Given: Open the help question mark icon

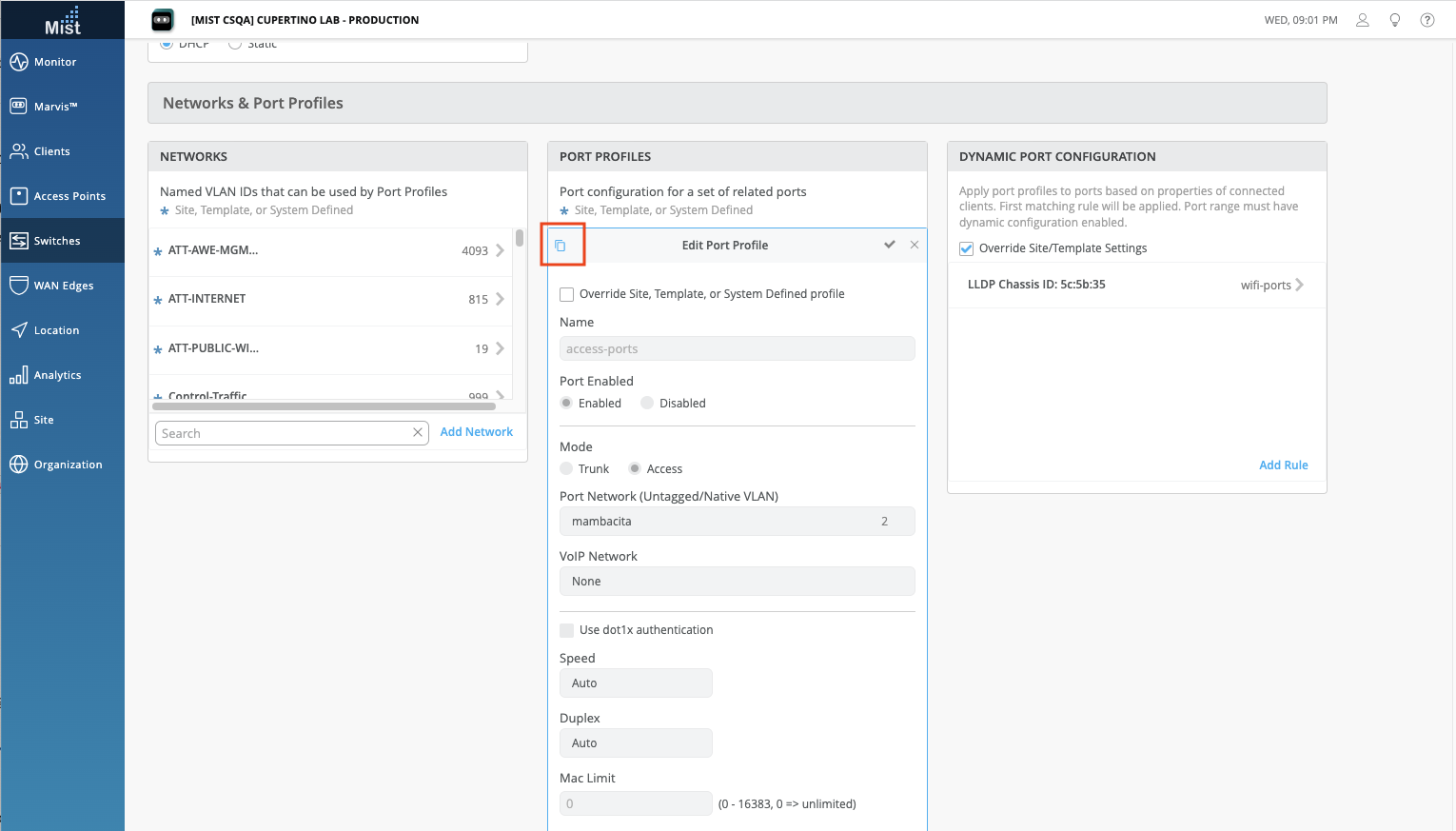Looking at the screenshot, I should [1426, 20].
